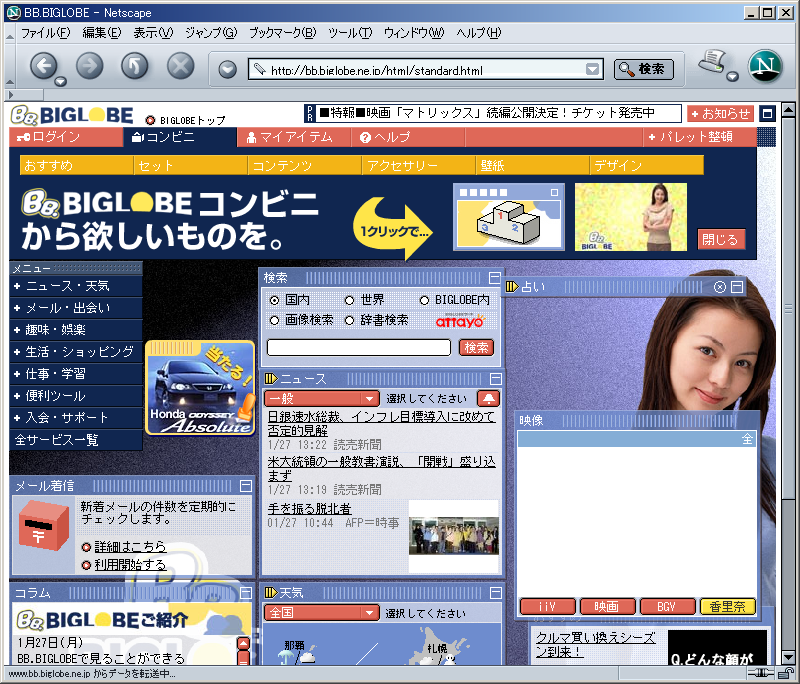Open the アクセサリー category tab

tap(419, 165)
